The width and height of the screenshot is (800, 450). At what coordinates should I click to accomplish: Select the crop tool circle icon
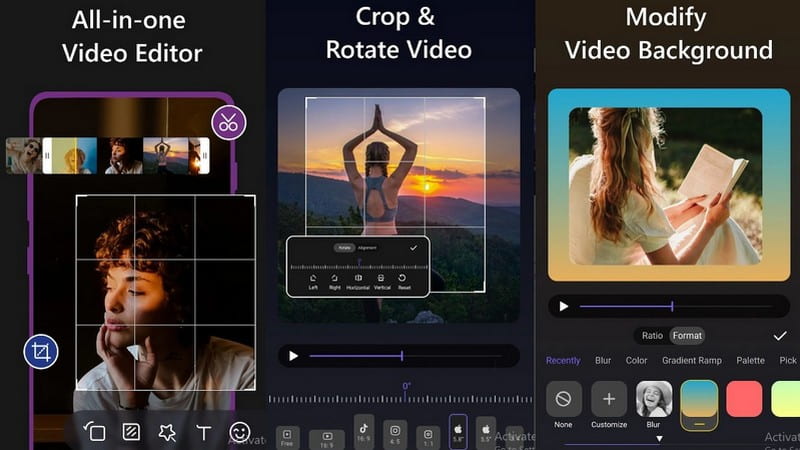42,351
